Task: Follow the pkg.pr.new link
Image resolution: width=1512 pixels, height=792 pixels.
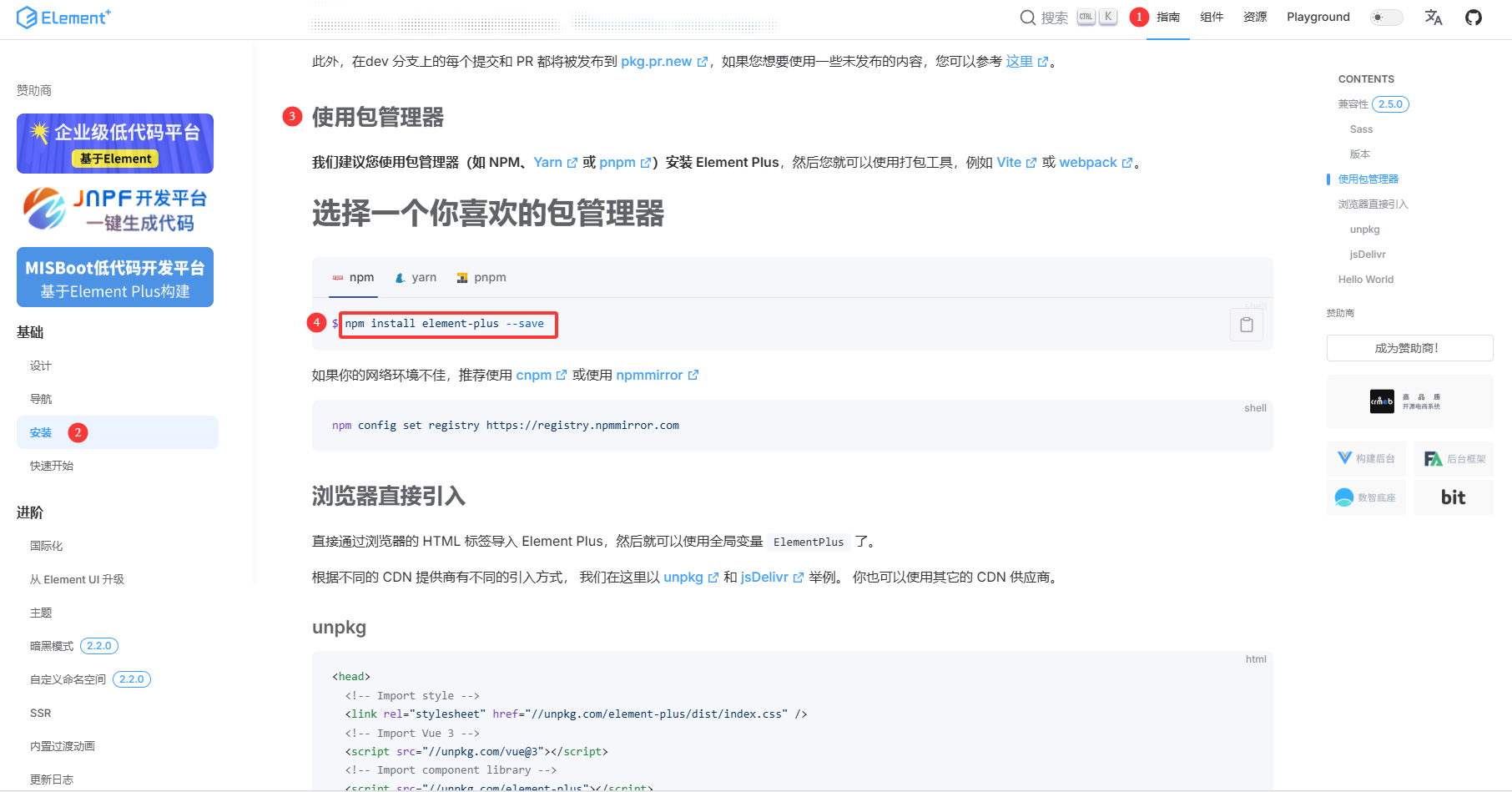Action: [664, 62]
